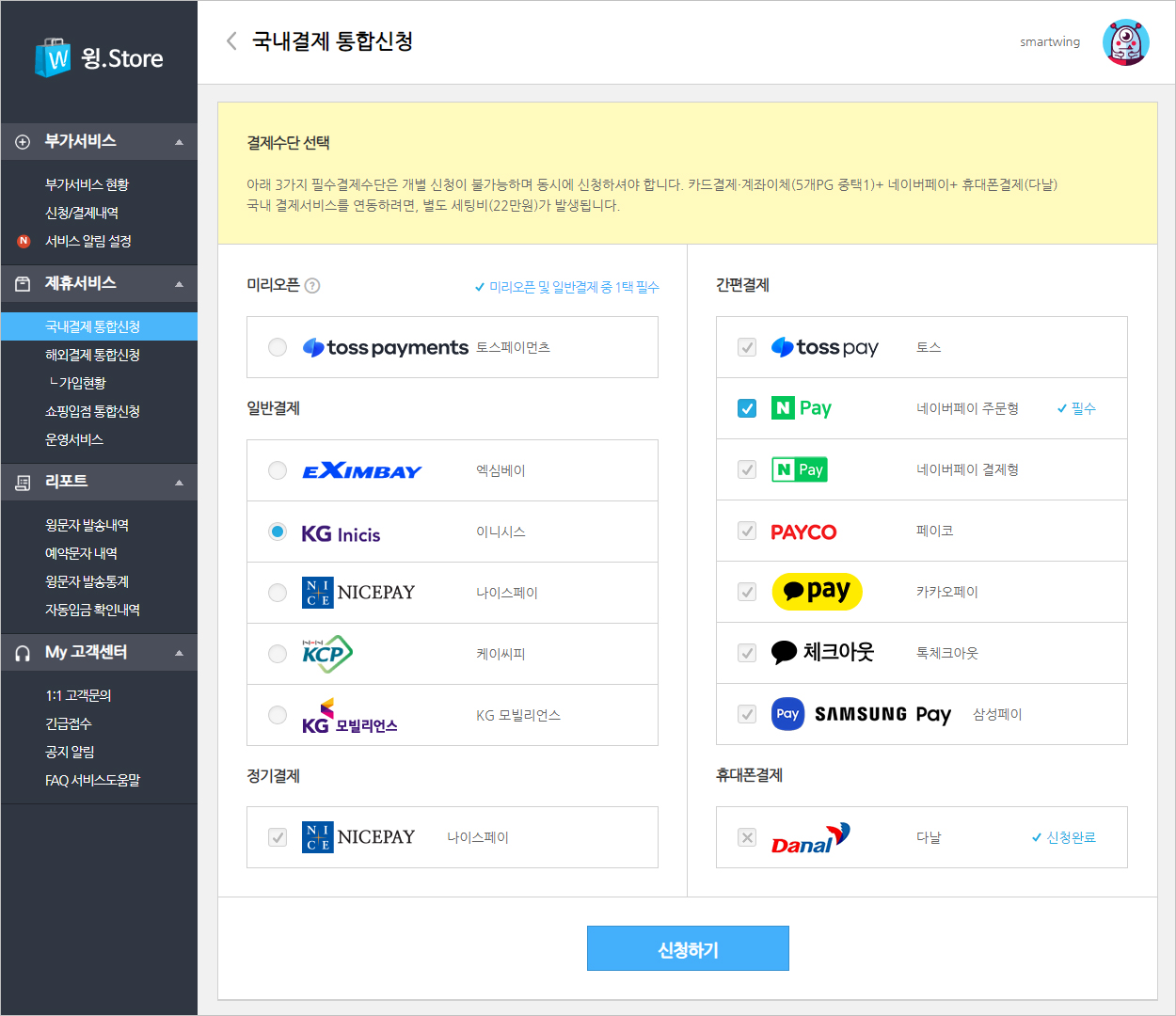Select the 나이스페이 radio under 일반결제
Screen dimensions: 1176x1016
(x=278, y=593)
